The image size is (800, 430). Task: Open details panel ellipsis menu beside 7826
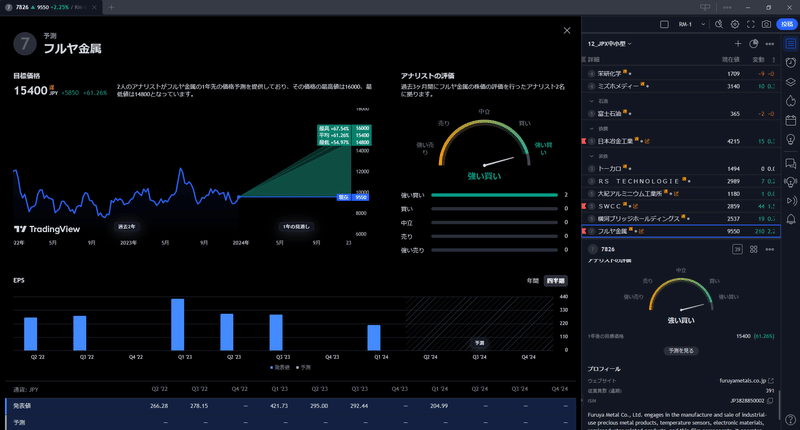(x=770, y=249)
